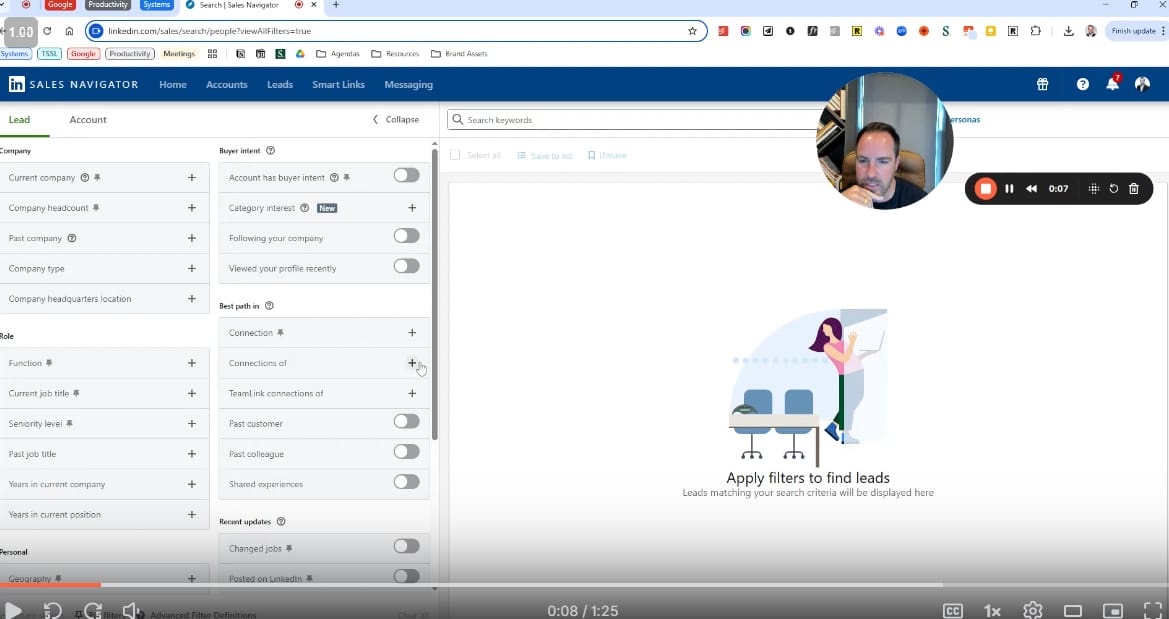Screen dimensions: 1169x619
Task: Delete the recording with trash icon
Action: [x=1134, y=189]
